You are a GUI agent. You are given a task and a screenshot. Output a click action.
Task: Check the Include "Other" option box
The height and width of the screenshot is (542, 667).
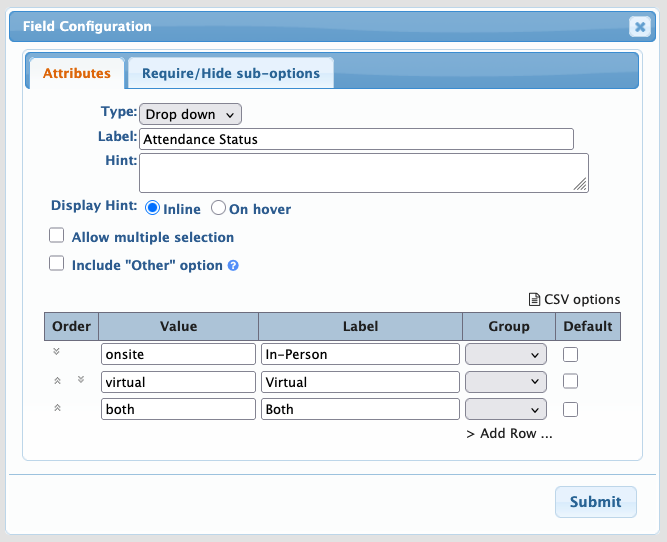(x=57, y=265)
